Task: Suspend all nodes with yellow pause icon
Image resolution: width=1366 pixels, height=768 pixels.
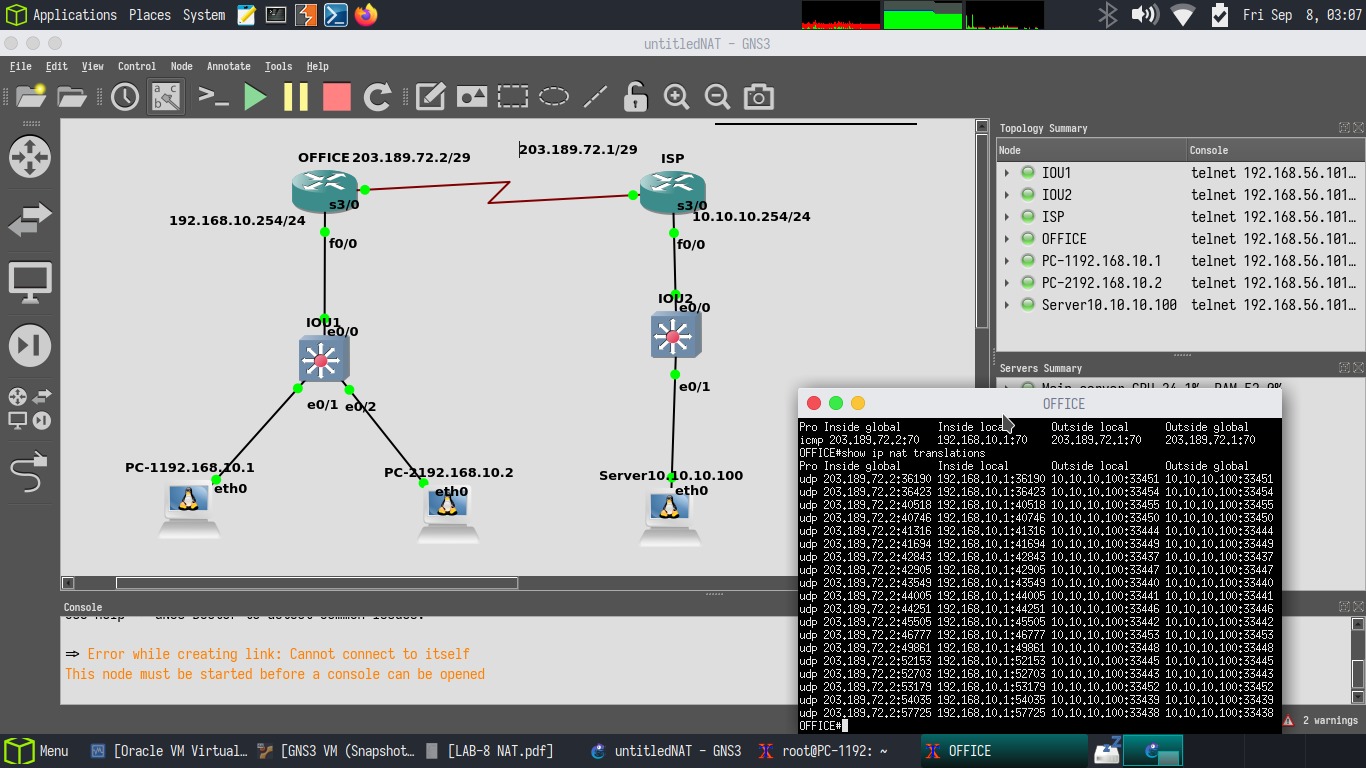Action: click(296, 97)
